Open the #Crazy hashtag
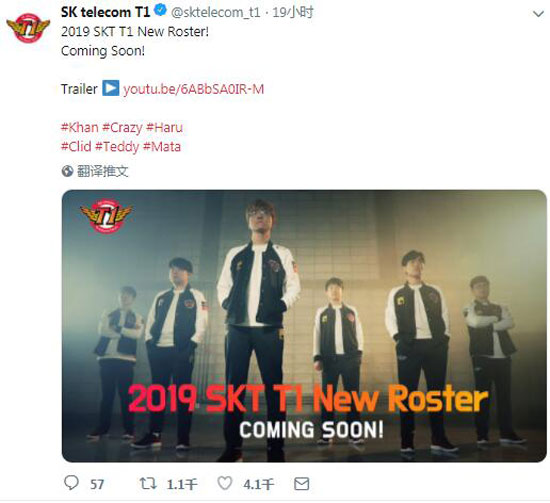The height and width of the screenshot is (503, 550). coord(122,128)
